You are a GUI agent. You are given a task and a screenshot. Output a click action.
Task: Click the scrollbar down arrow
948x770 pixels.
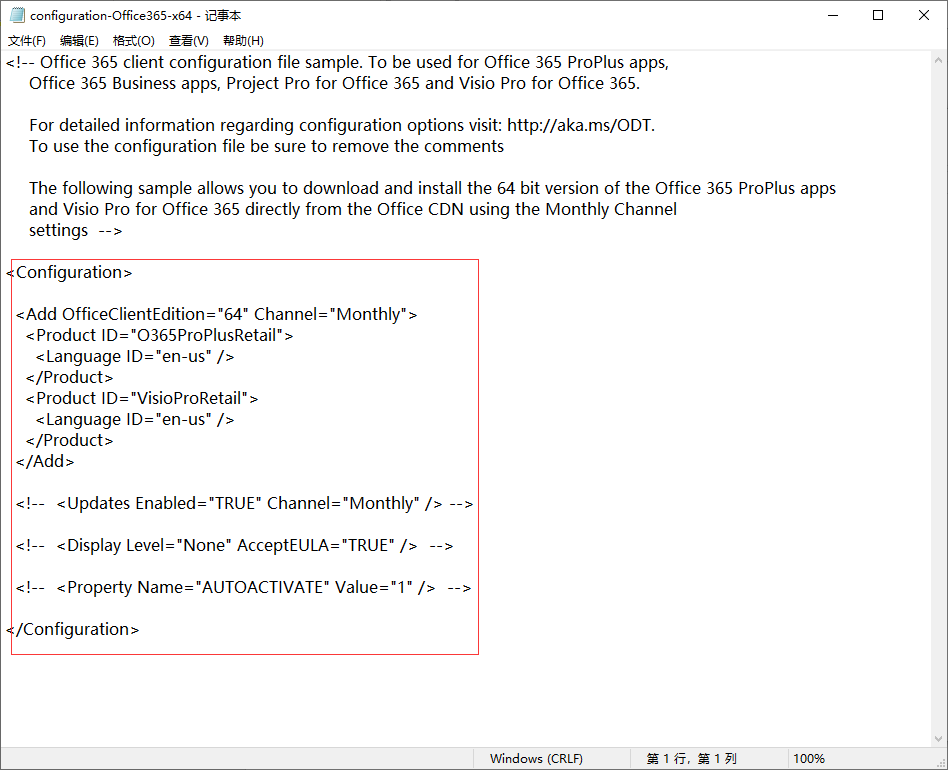pos(938,739)
